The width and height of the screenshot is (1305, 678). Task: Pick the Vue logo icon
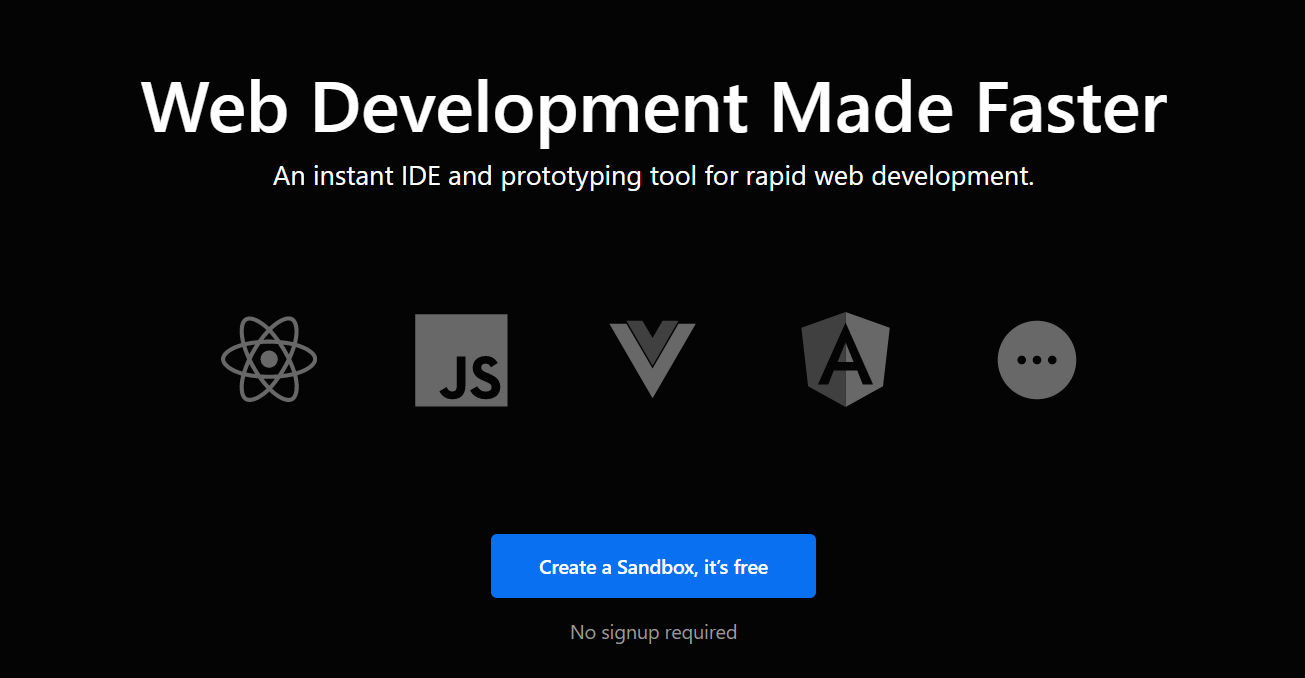653,360
